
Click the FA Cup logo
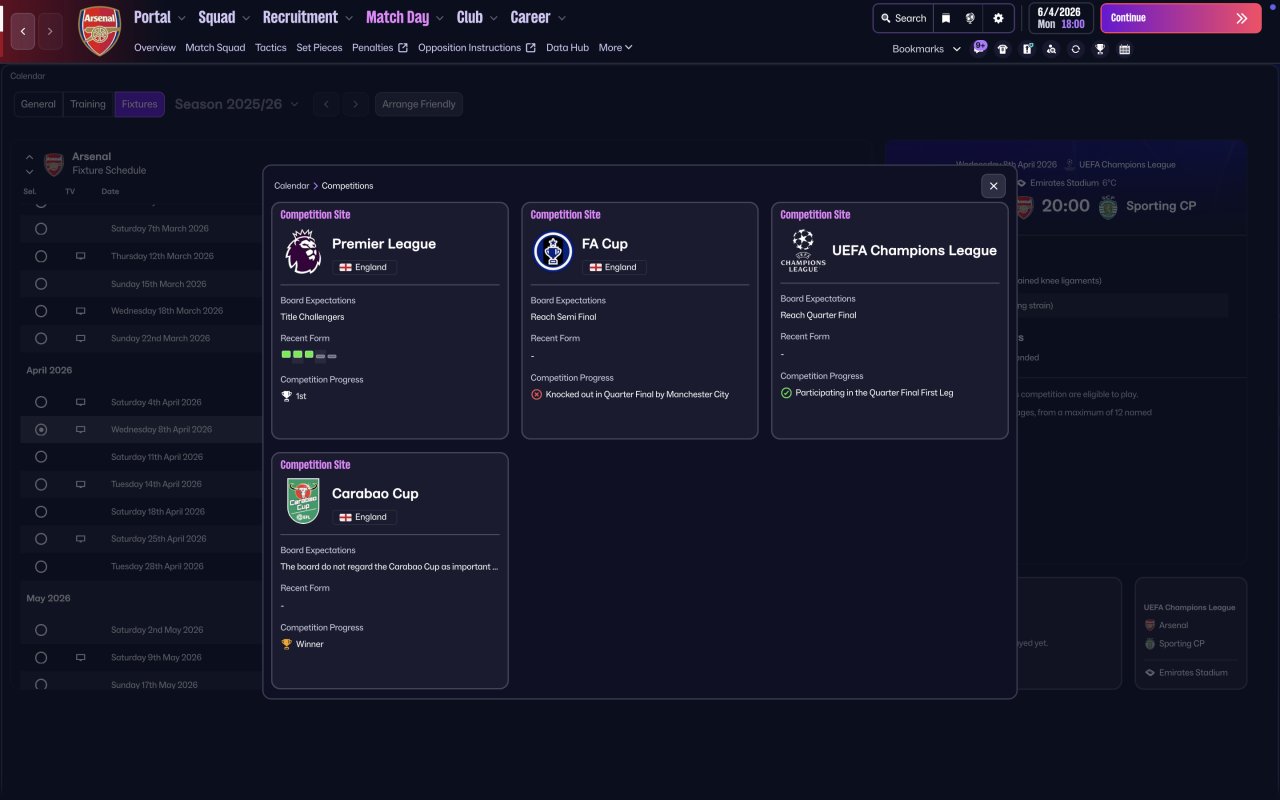tap(552, 252)
